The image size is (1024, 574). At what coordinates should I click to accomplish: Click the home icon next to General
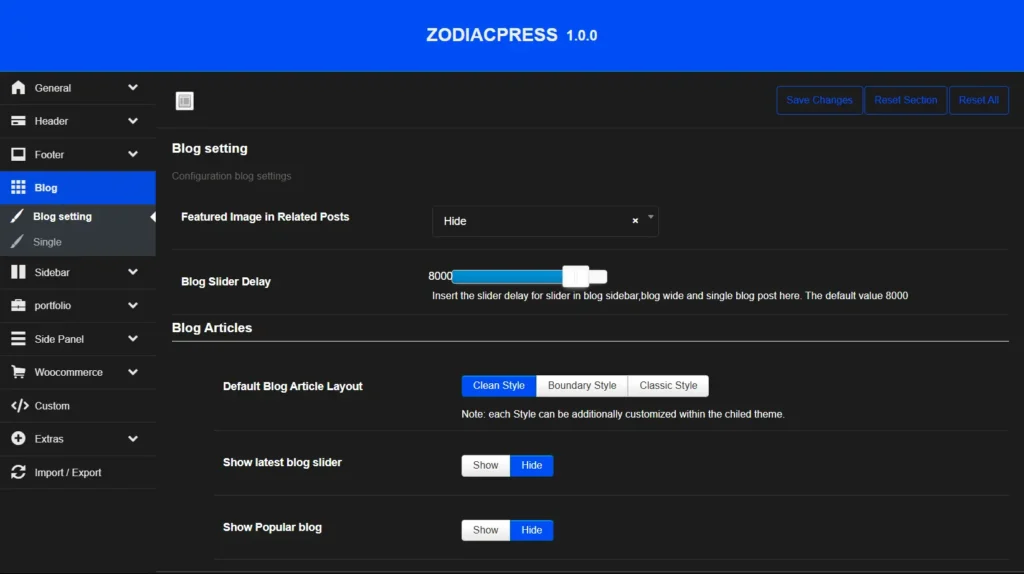click(x=18, y=88)
